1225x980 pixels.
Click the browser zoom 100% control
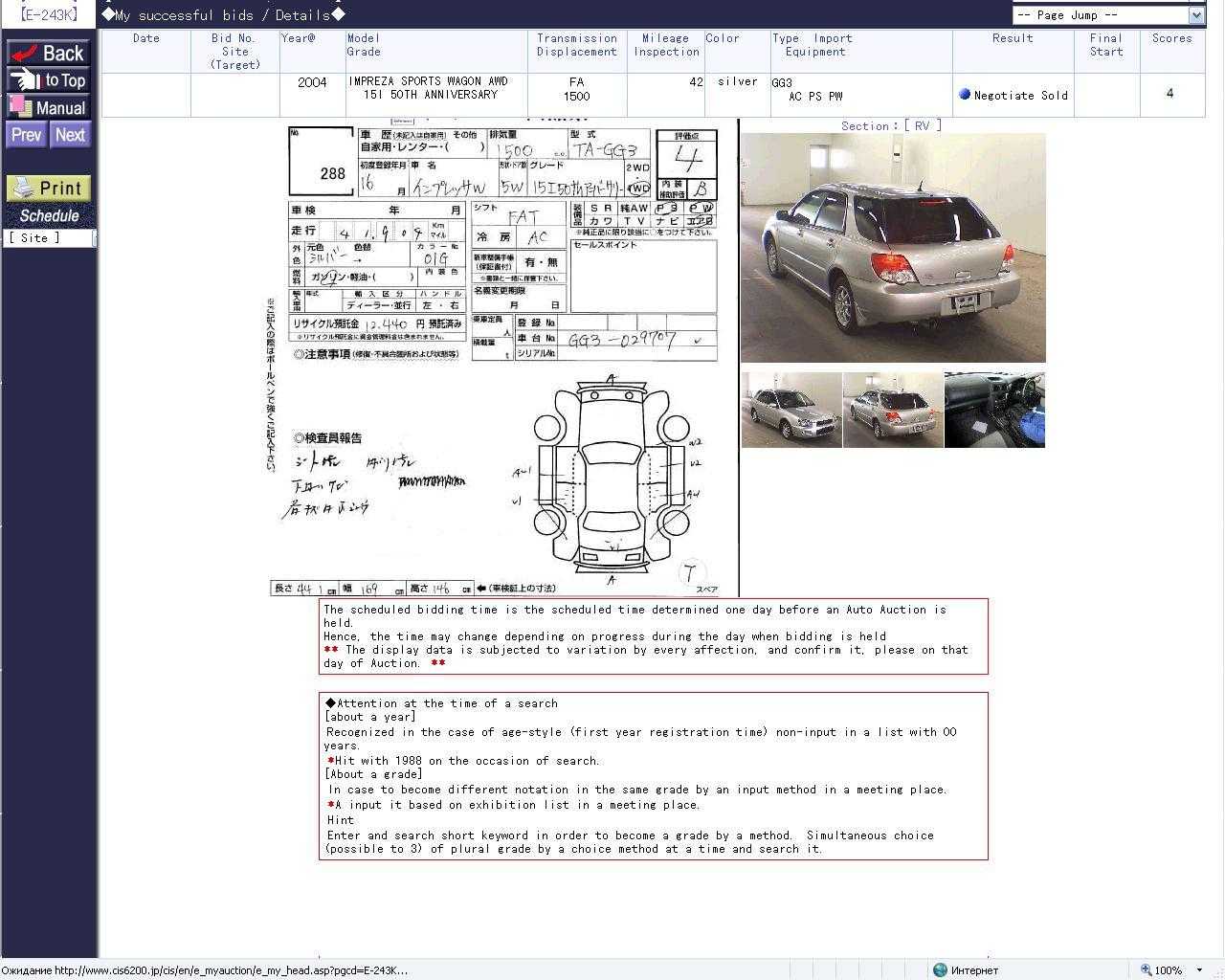coord(1171,969)
